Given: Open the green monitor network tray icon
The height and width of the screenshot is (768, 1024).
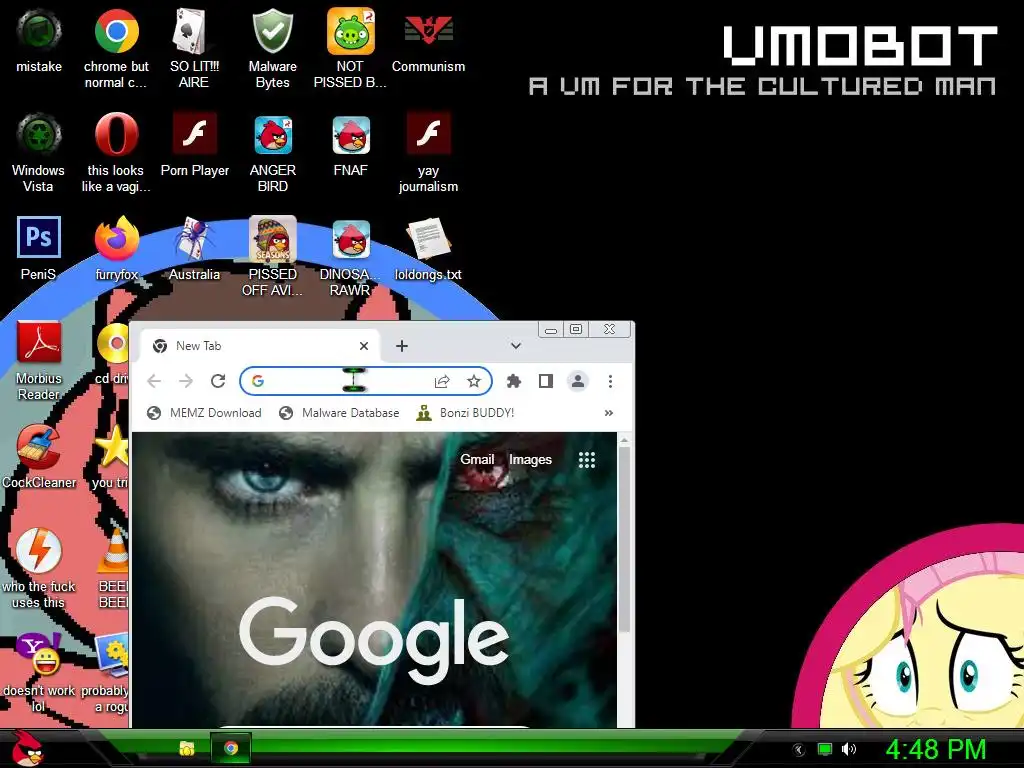Looking at the screenshot, I should pos(825,749).
